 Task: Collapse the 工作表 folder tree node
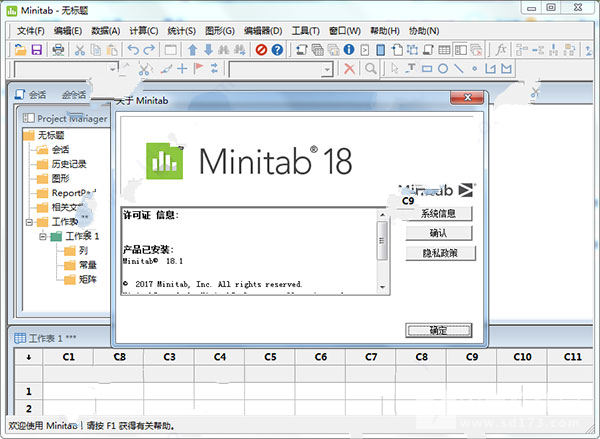29,222
